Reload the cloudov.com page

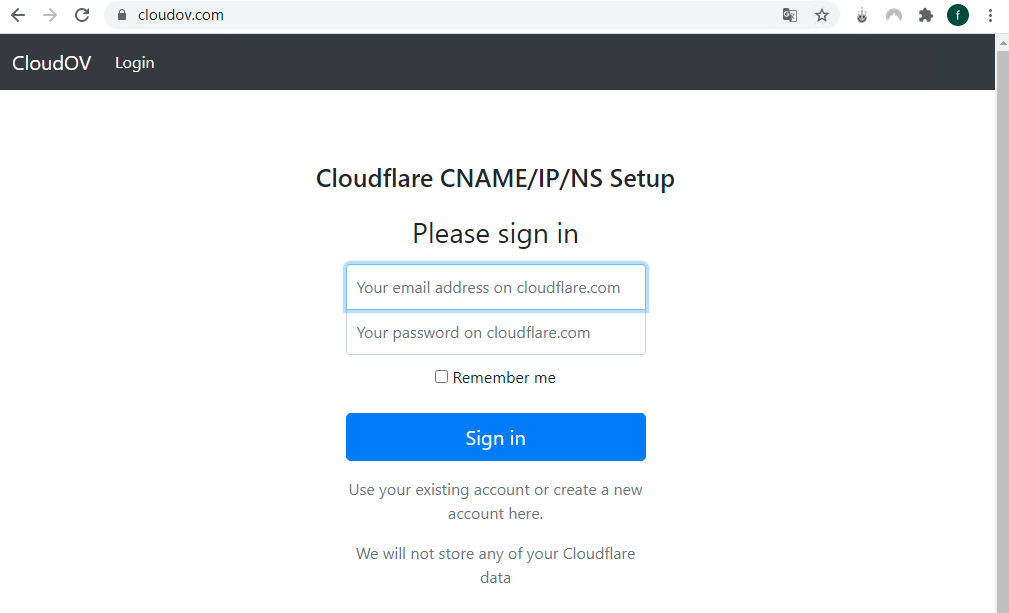82,15
